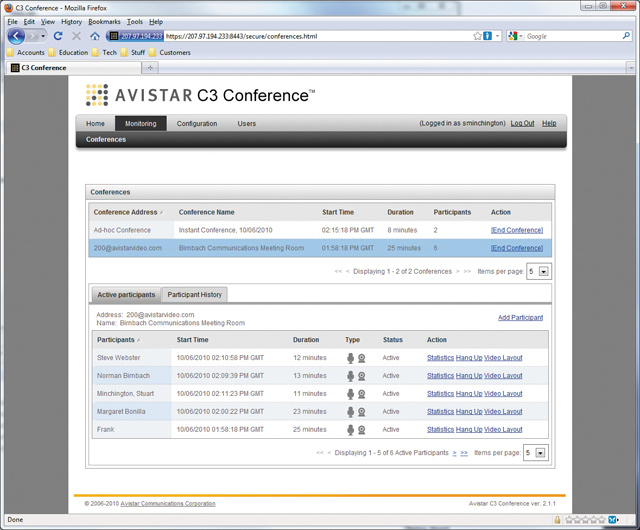The height and width of the screenshot is (530, 640).
Task: Select the Active participants tab
Action: 126,295
